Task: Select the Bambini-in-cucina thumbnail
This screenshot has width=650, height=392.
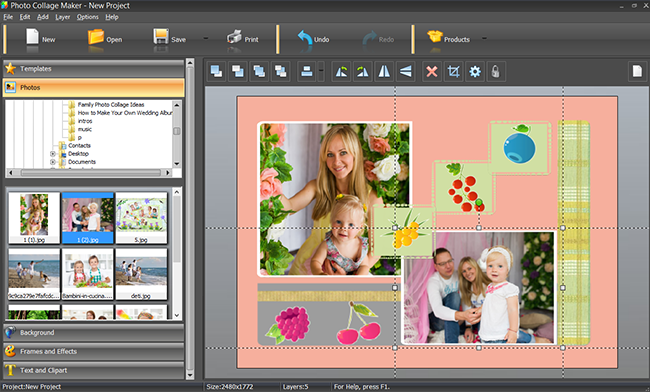Action: tap(87, 274)
